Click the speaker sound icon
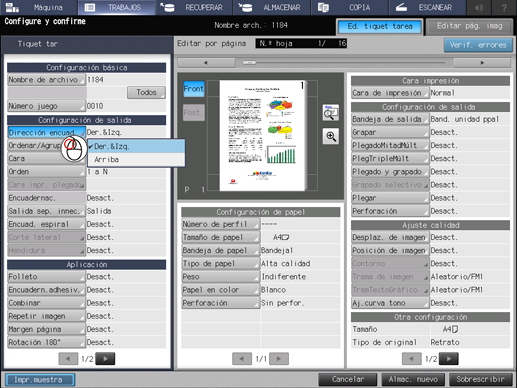The image size is (517, 388). coord(479,7)
